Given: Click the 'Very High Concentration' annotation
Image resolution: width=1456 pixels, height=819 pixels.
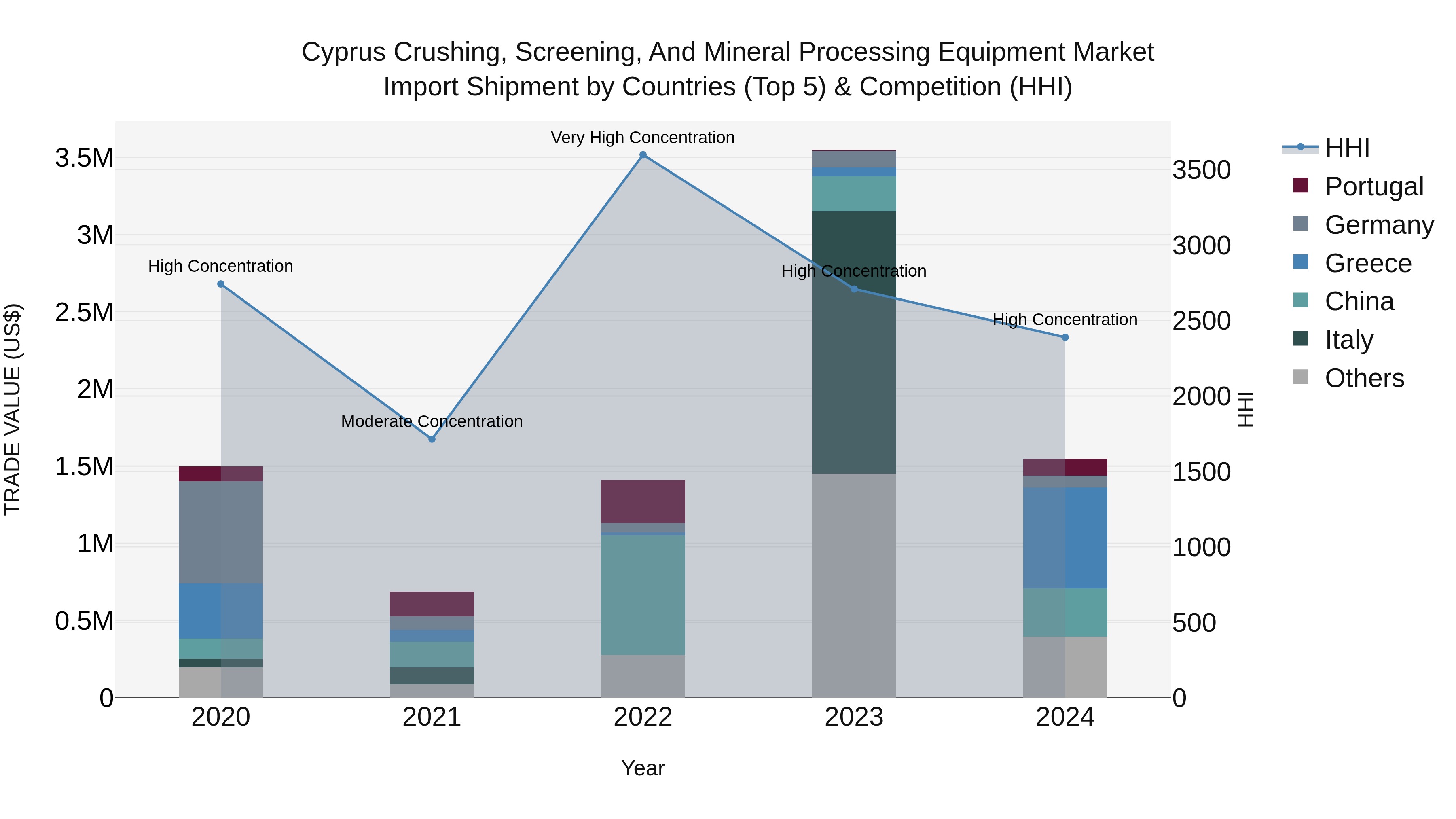Looking at the screenshot, I should (643, 138).
